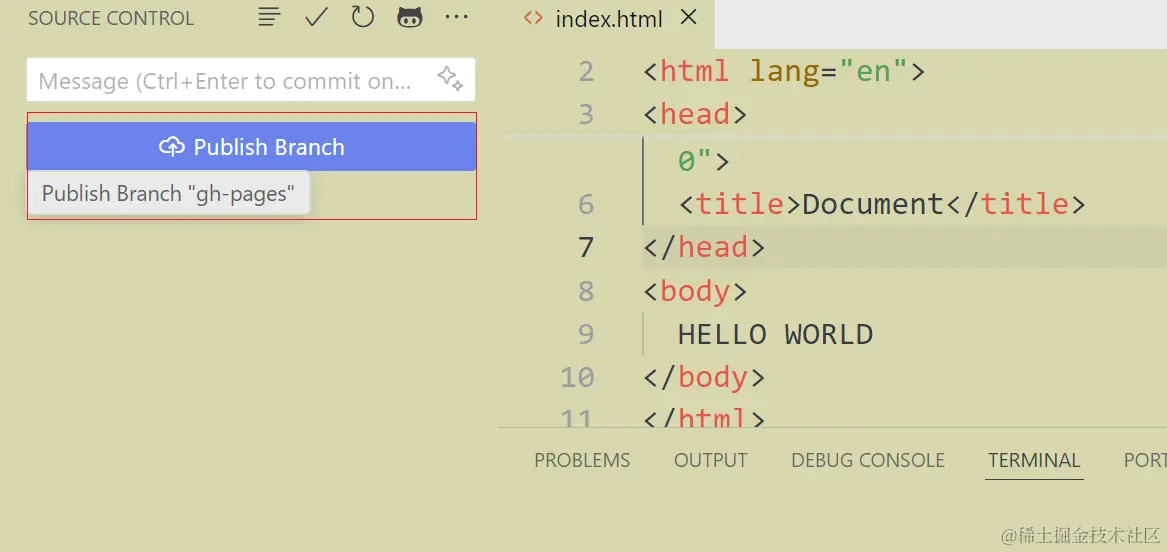Open the GitHub cat icon

[x=409, y=18]
